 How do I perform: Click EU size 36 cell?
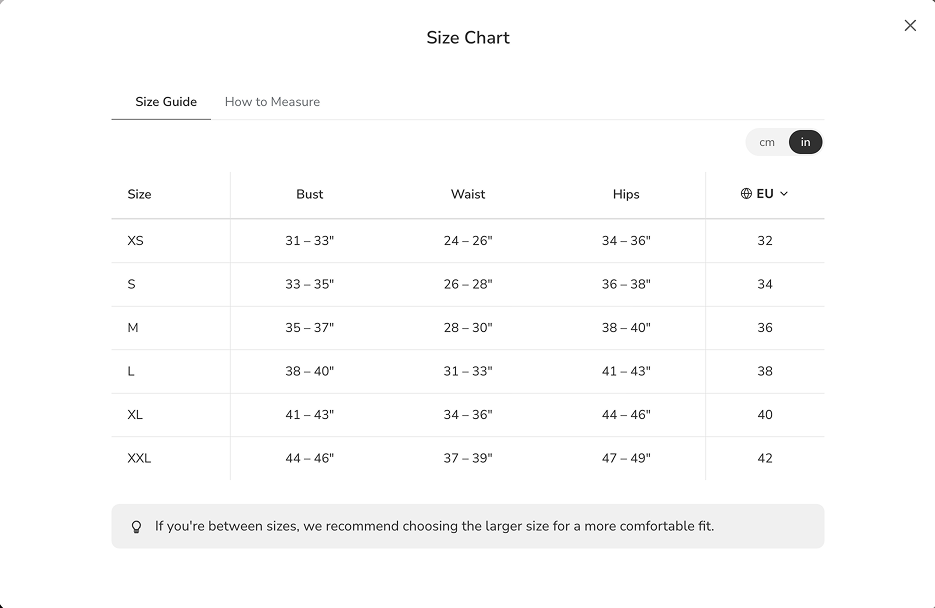pos(765,328)
